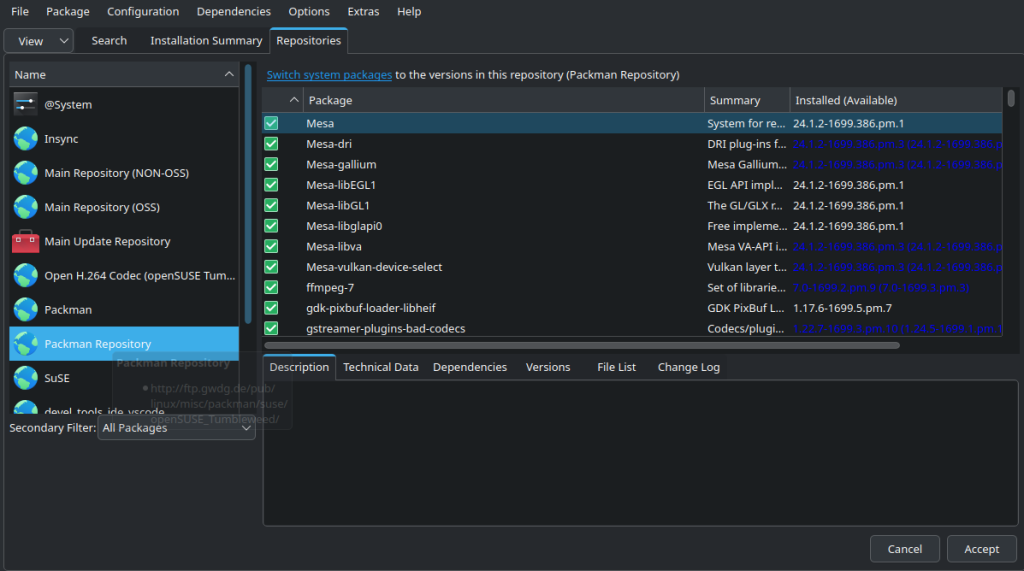
Task: Switch to the Change Log tab
Action: tap(688, 367)
